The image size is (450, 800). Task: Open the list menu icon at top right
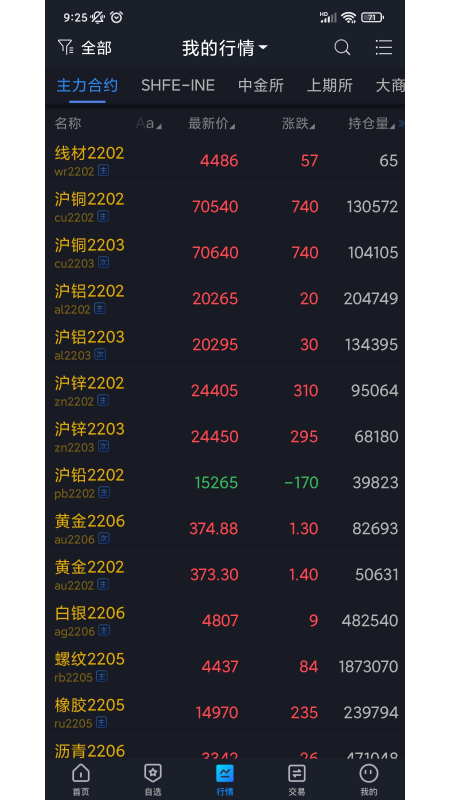[384, 47]
